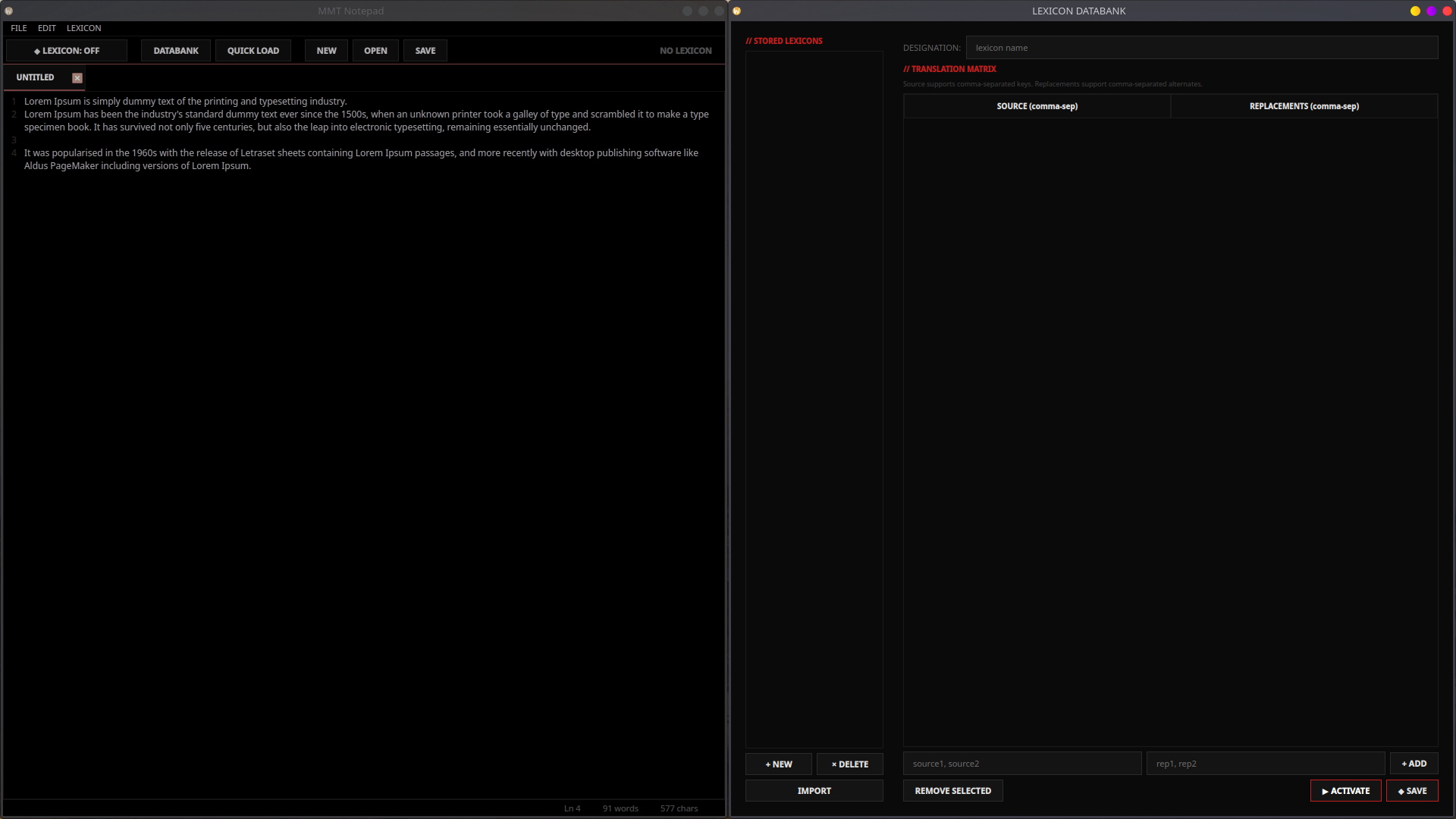Screen dimensions: 1456x819
Task: Click the QUICK LOAD button
Action: pyautogui.click(x=253, y=50)
